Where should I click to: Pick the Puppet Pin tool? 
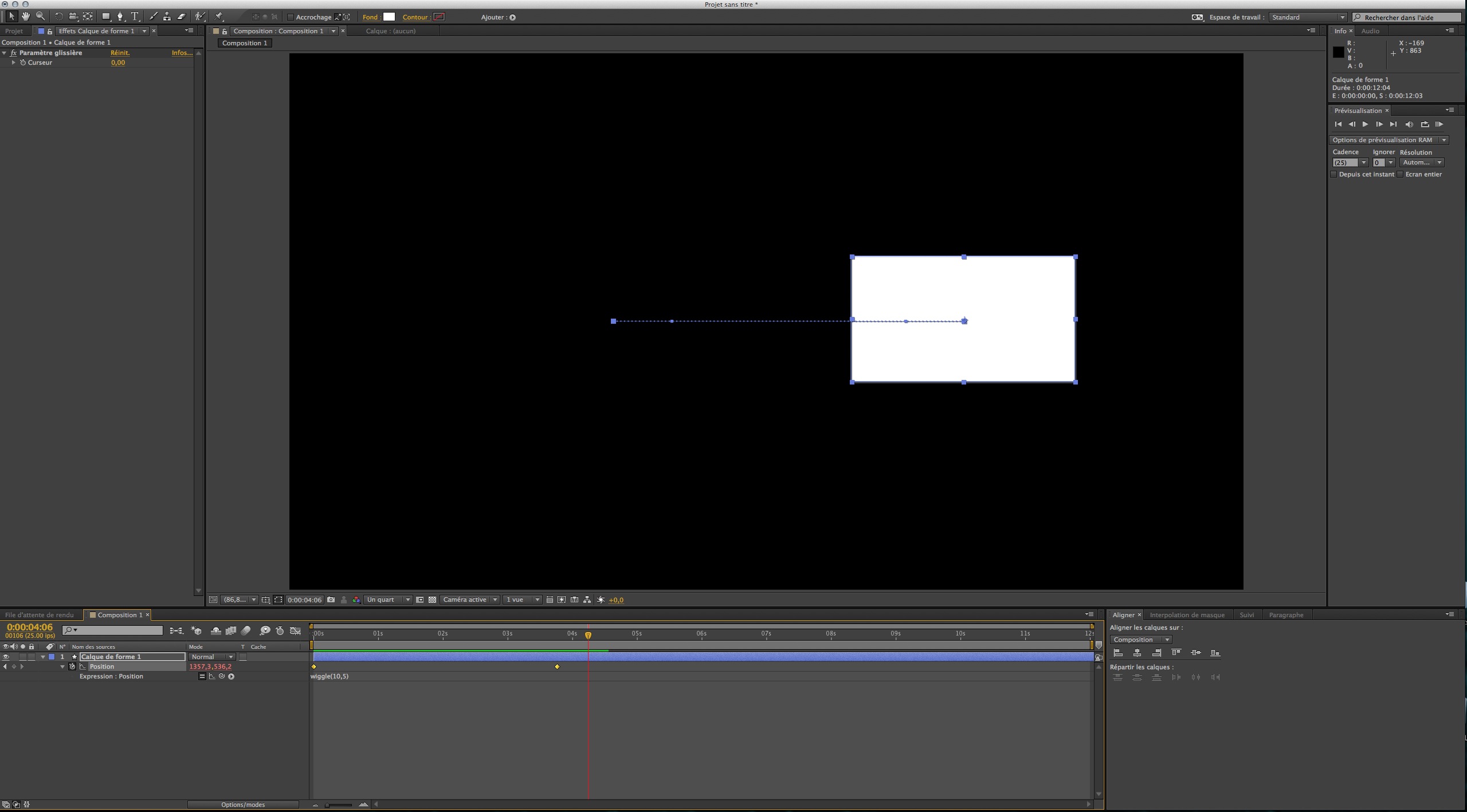[x=219, y=17]
